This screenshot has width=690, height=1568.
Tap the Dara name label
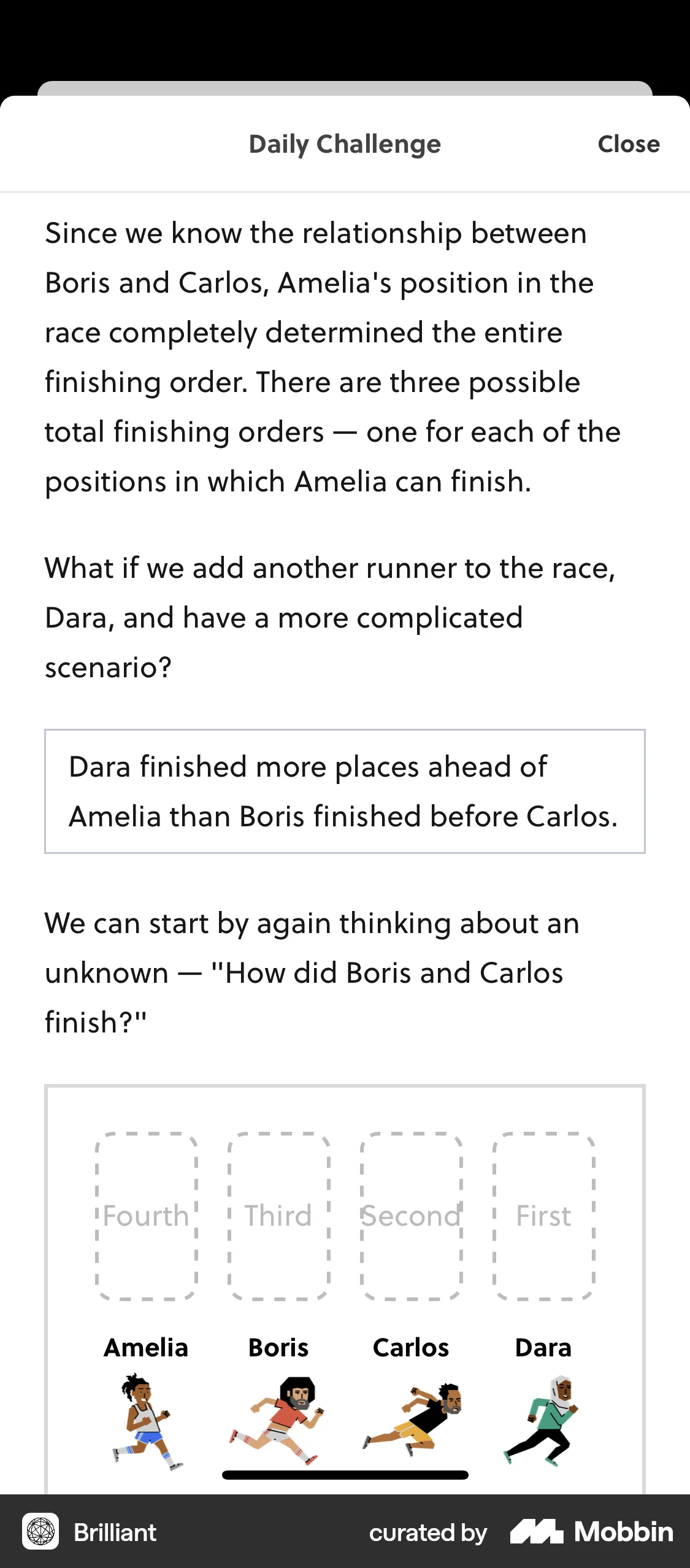(x=543, y=1348)
